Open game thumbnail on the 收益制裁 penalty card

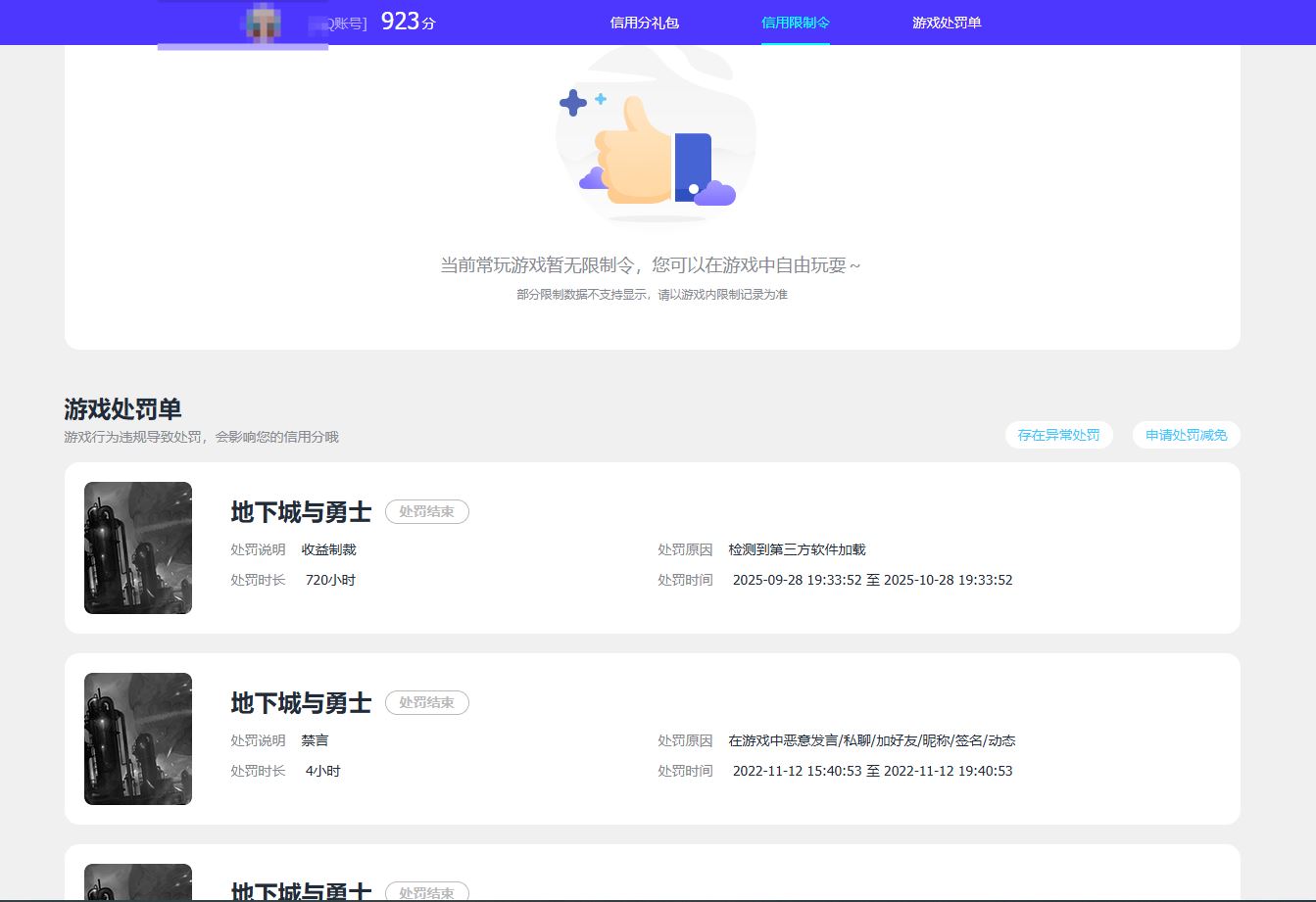pos(138,547)
